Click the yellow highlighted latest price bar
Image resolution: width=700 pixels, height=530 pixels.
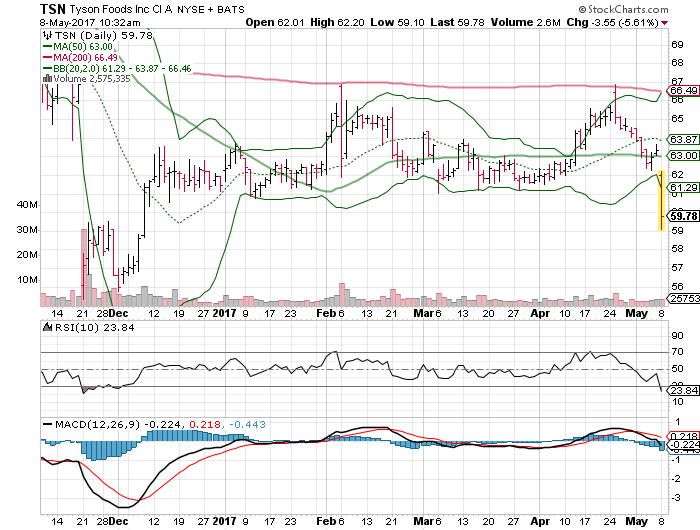click(662, 200)
